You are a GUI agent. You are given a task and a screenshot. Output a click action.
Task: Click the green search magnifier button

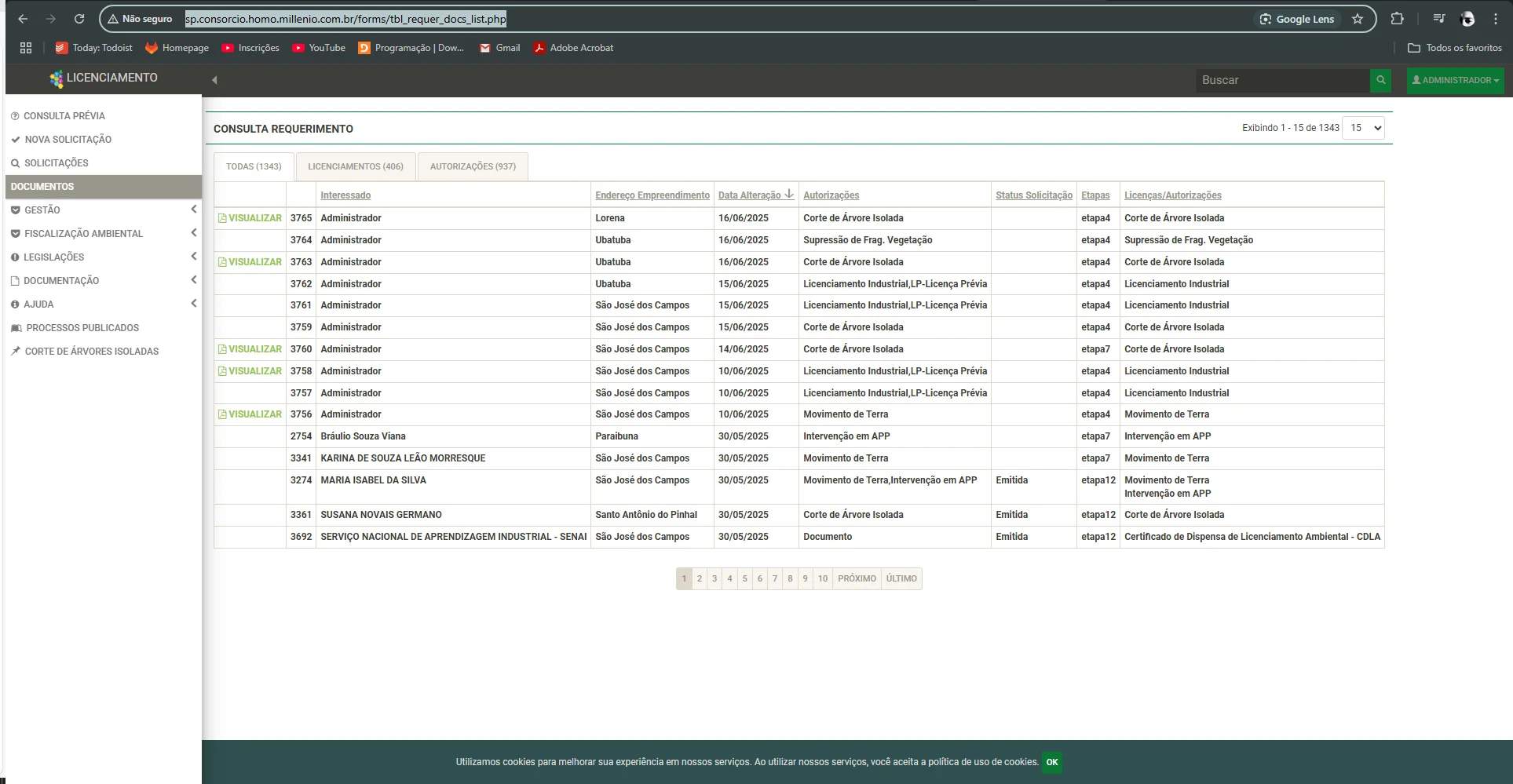1380,80
